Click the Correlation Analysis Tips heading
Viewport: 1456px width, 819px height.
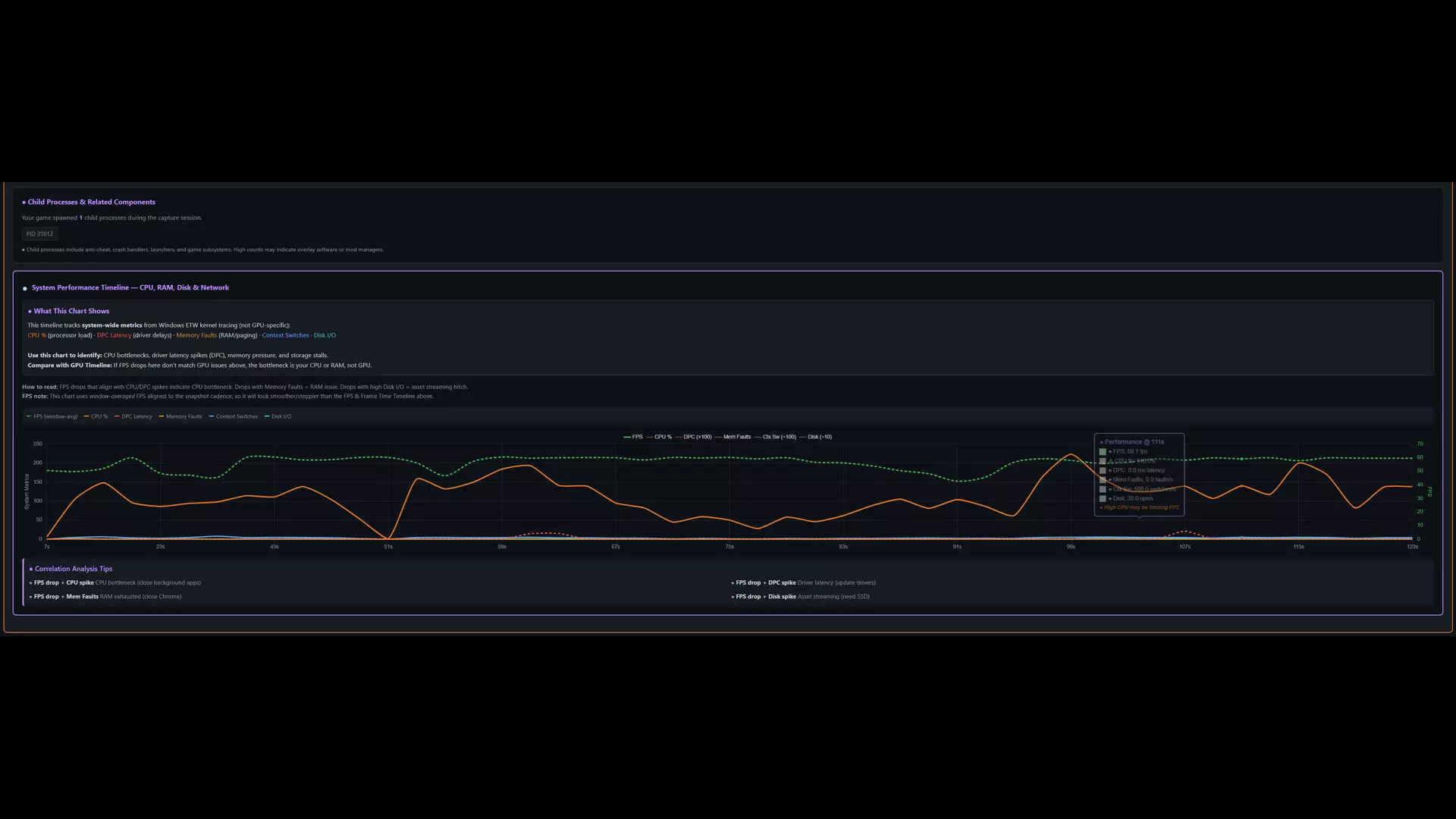tap(71, 569)
